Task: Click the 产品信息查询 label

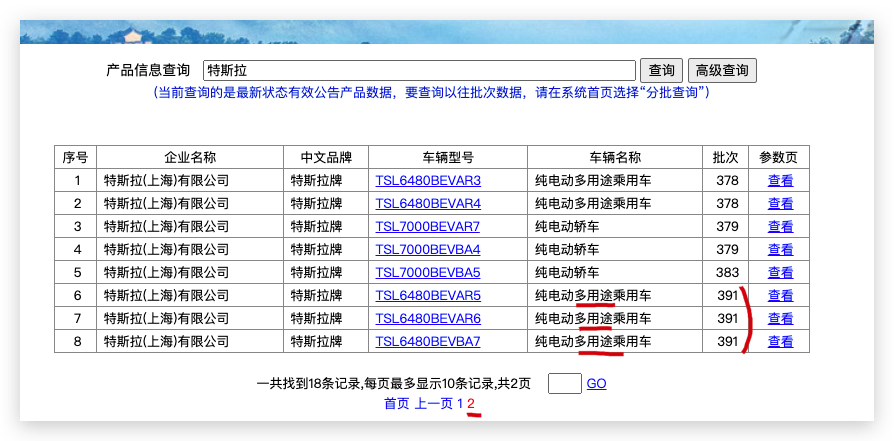Action: tap(148, 71)
